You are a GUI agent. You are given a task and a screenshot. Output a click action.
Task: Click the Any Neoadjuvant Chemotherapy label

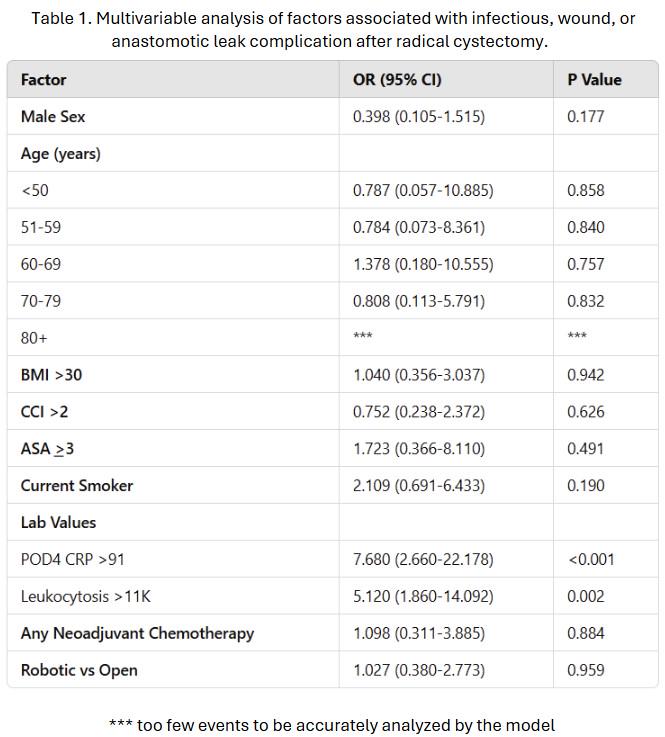pos(137,633)
